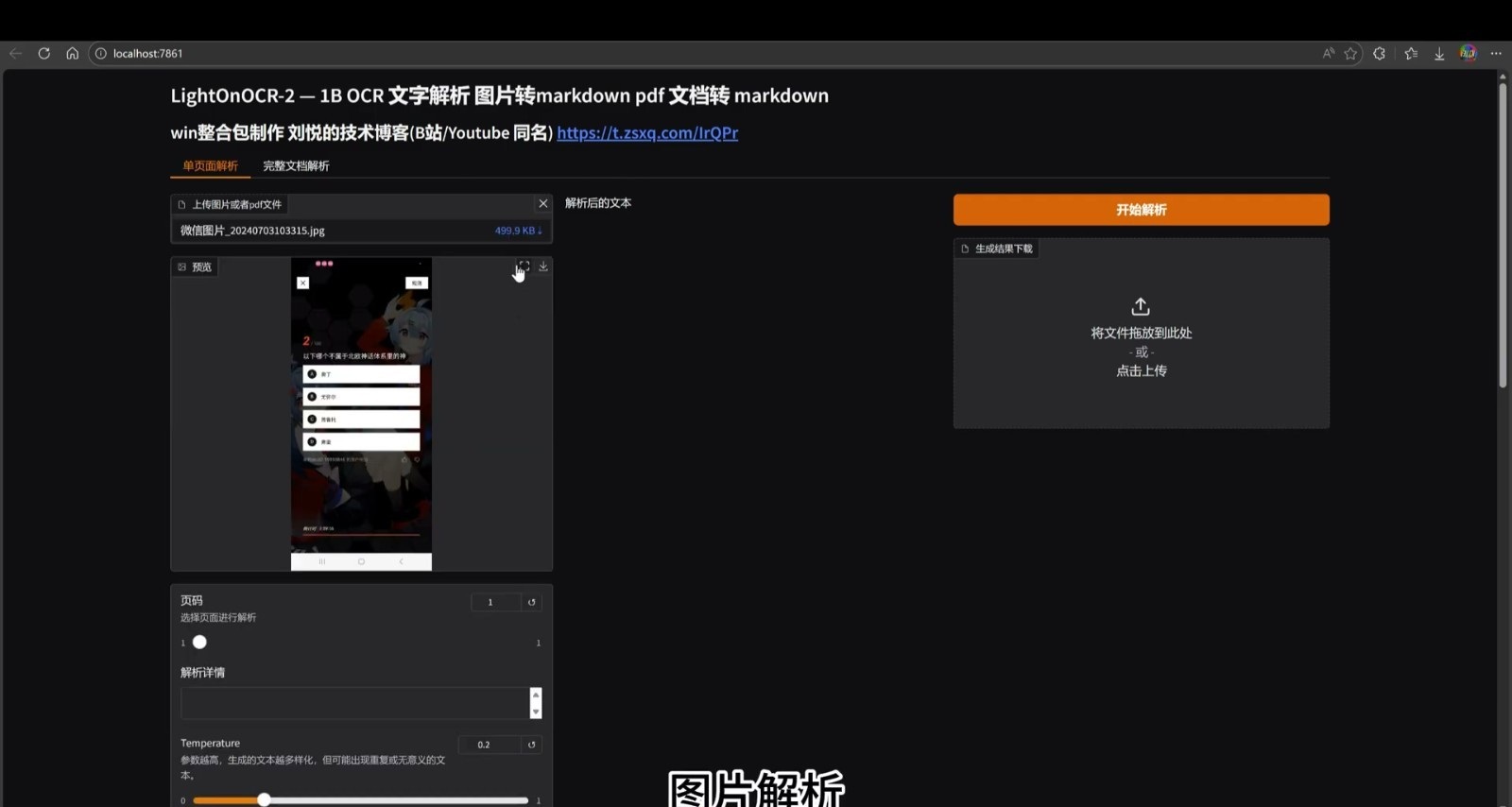Remove the uploaded file with the X icon
This screenshot has width=1512, height=807.
coord(543,203)
